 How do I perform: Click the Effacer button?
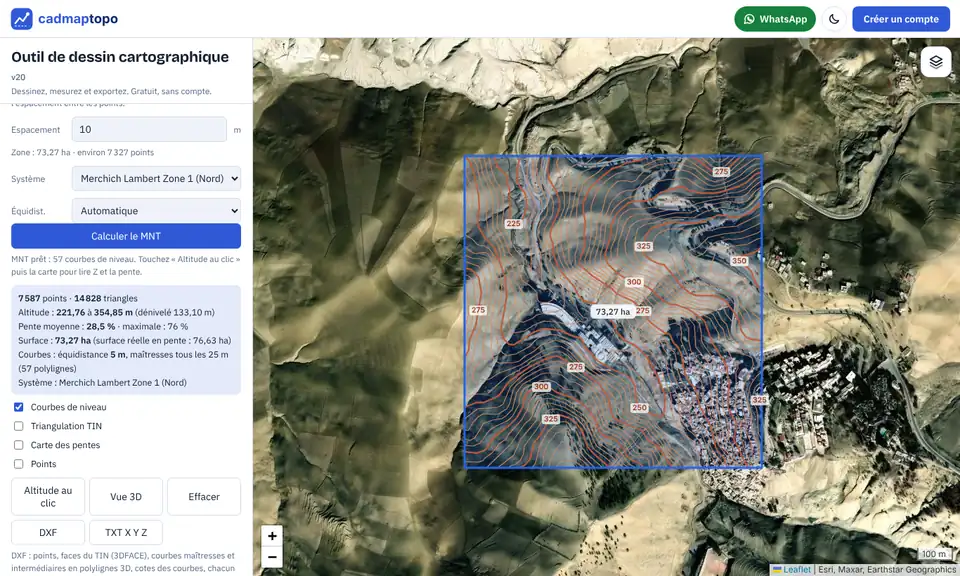(x=204, y=496)
